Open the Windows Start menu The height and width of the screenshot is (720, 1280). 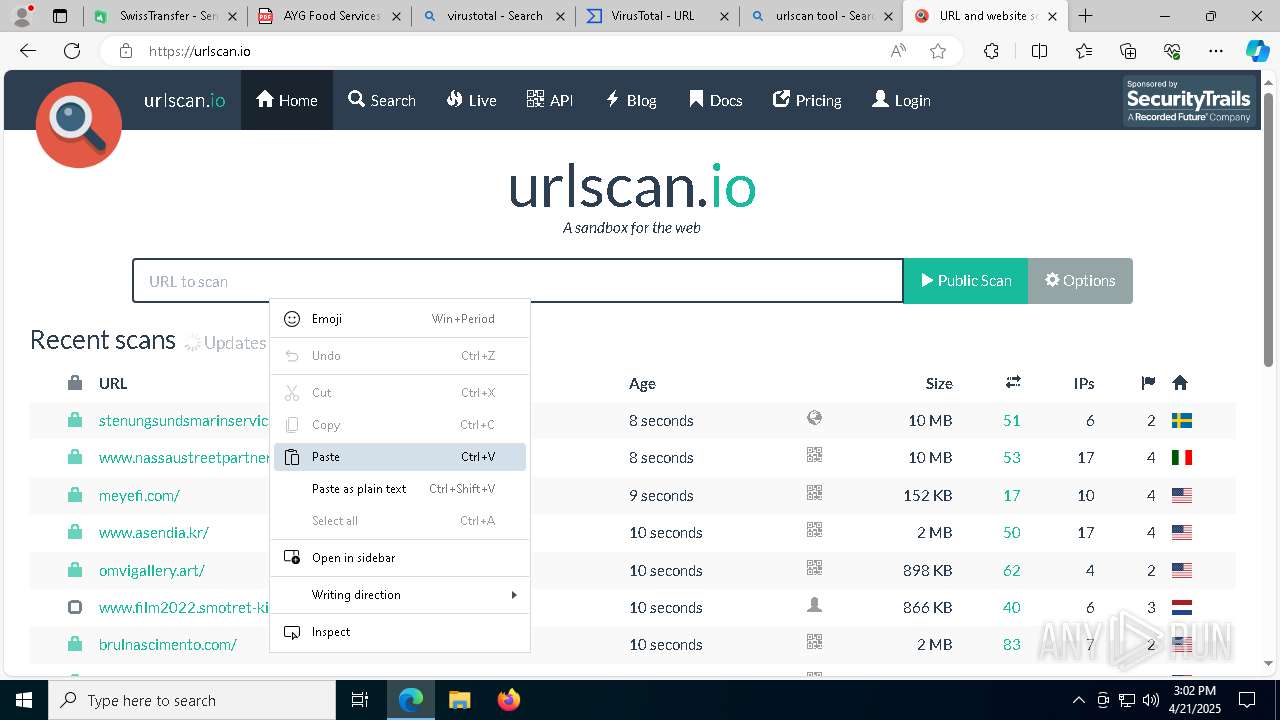[x=23, y=700]
